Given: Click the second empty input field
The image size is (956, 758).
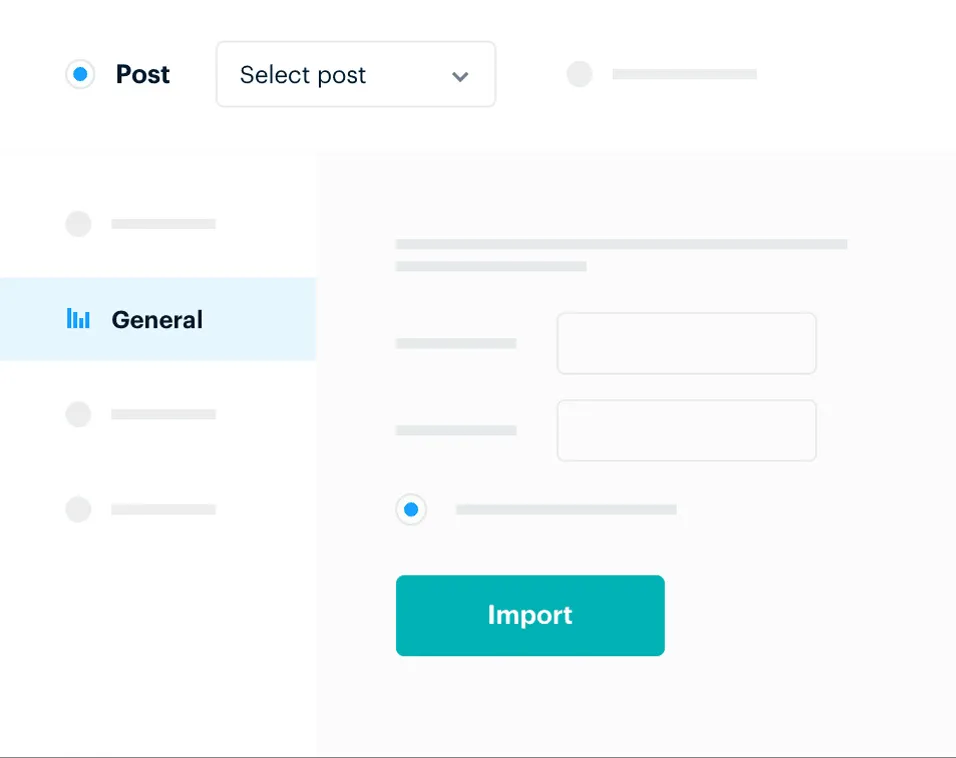Looking at the screenshot, I should 687,431.
